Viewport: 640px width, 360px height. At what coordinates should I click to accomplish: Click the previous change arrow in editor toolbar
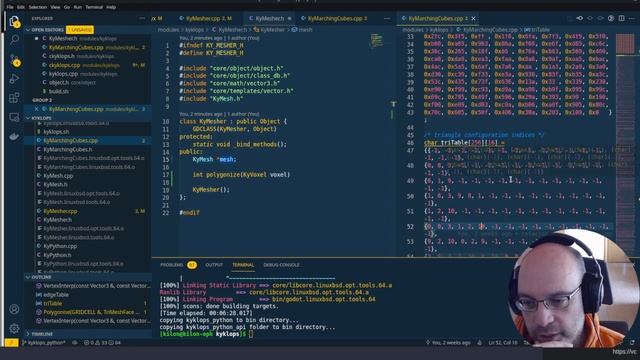click(x=590, y=18)
